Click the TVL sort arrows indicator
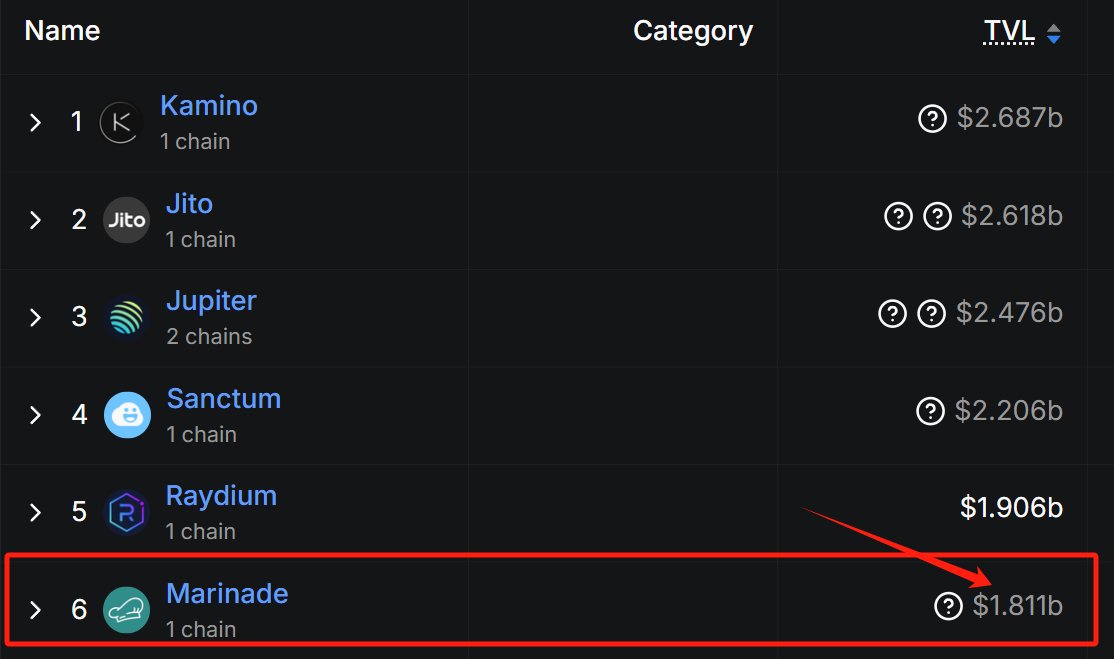The width and height of the screenshot is (1114, 659). coord(1054,33)
